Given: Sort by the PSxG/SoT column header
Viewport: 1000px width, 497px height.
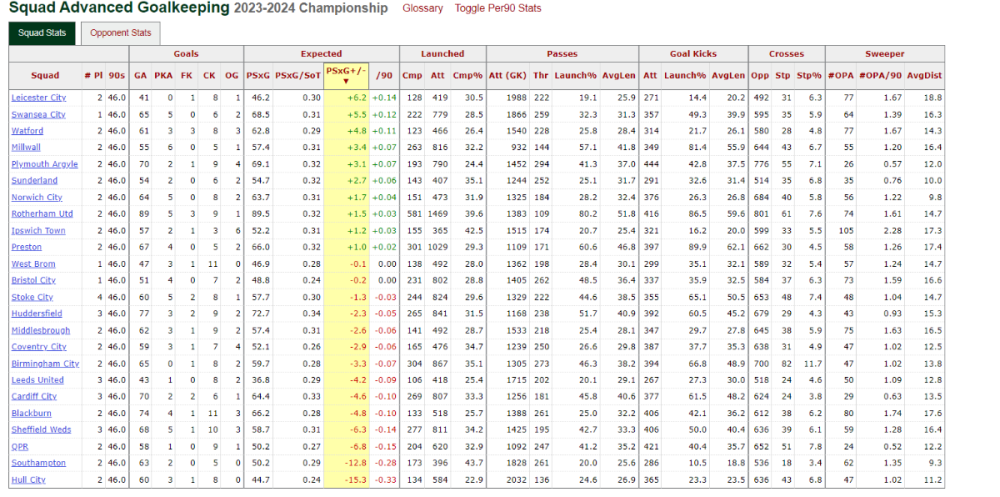Looking at the screenshot, I should click(x=298, y=75).
